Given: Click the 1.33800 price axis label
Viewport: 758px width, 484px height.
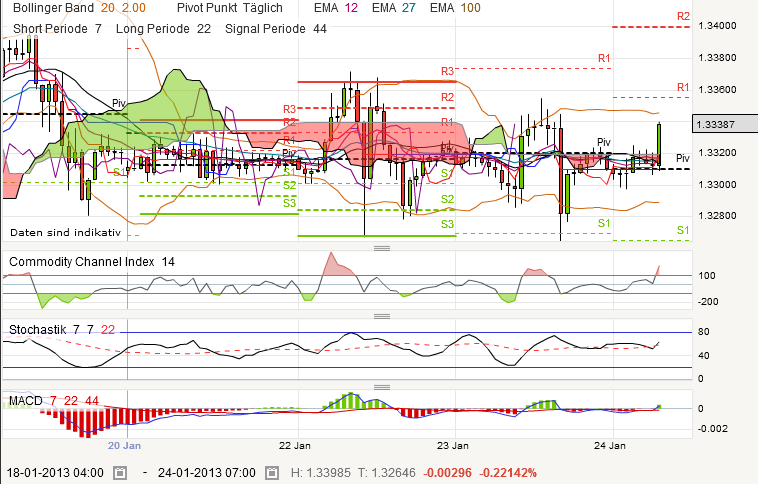Looking at the screenshot, I should coord(717,58).
